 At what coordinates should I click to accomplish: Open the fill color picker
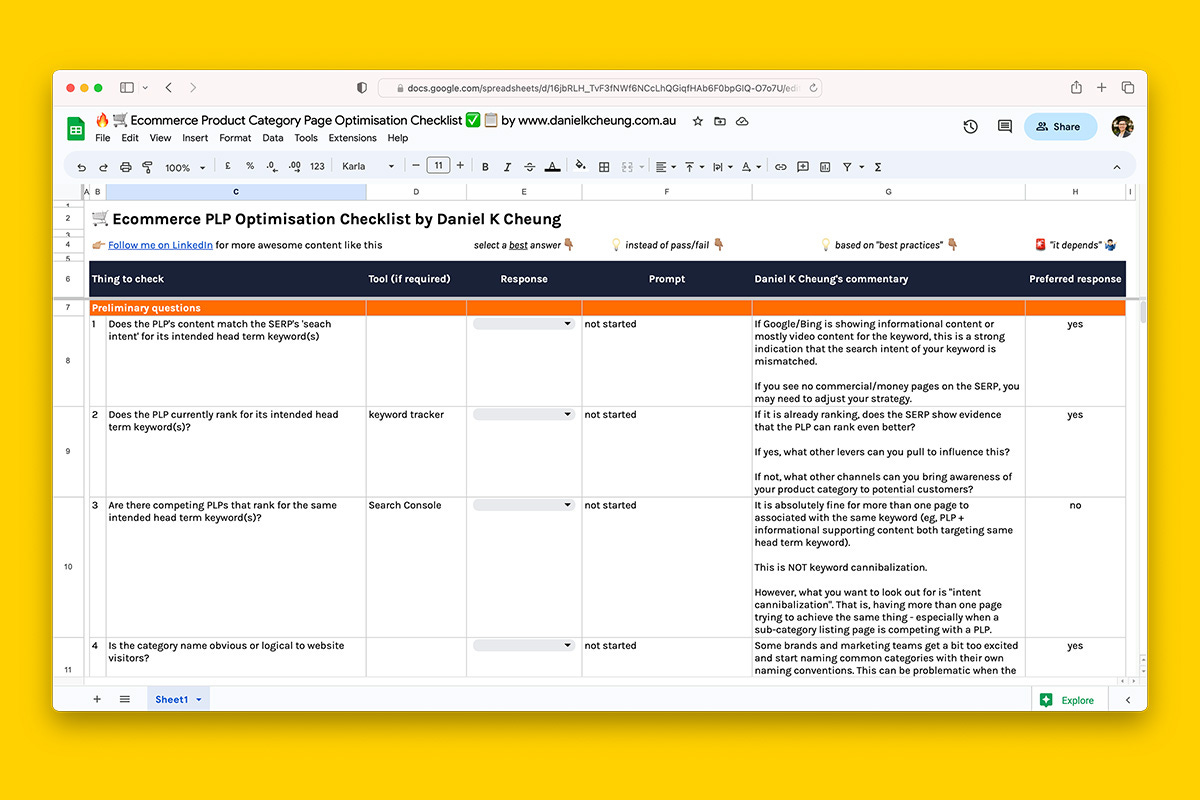581,167
